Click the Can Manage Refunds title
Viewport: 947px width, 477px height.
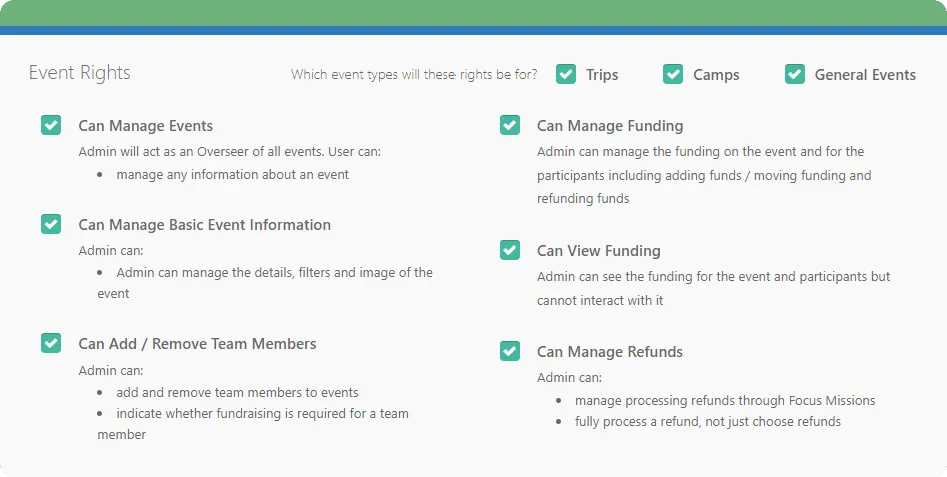(609, 352)
